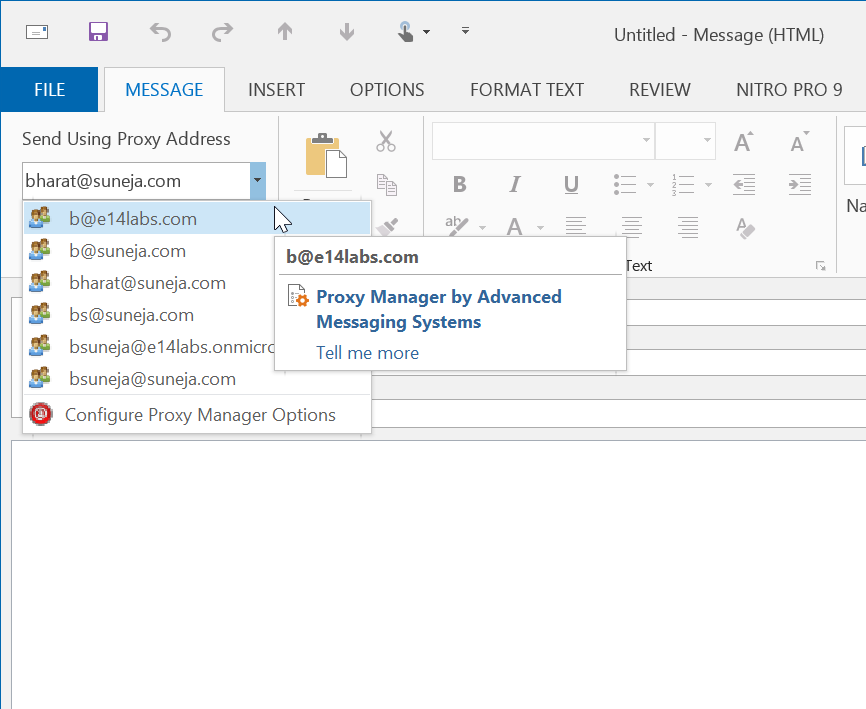This screenshot has width=866, height=709.
Task: Switch to the MESSAGE tab
Action: (164, 89)
